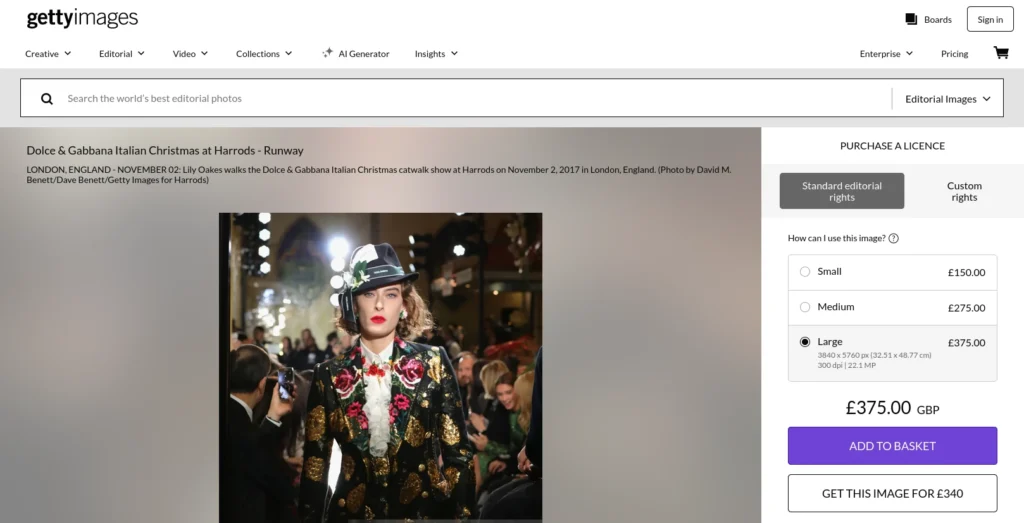
Task: Switch to Custom rights tab
Action: coord(964,191)
